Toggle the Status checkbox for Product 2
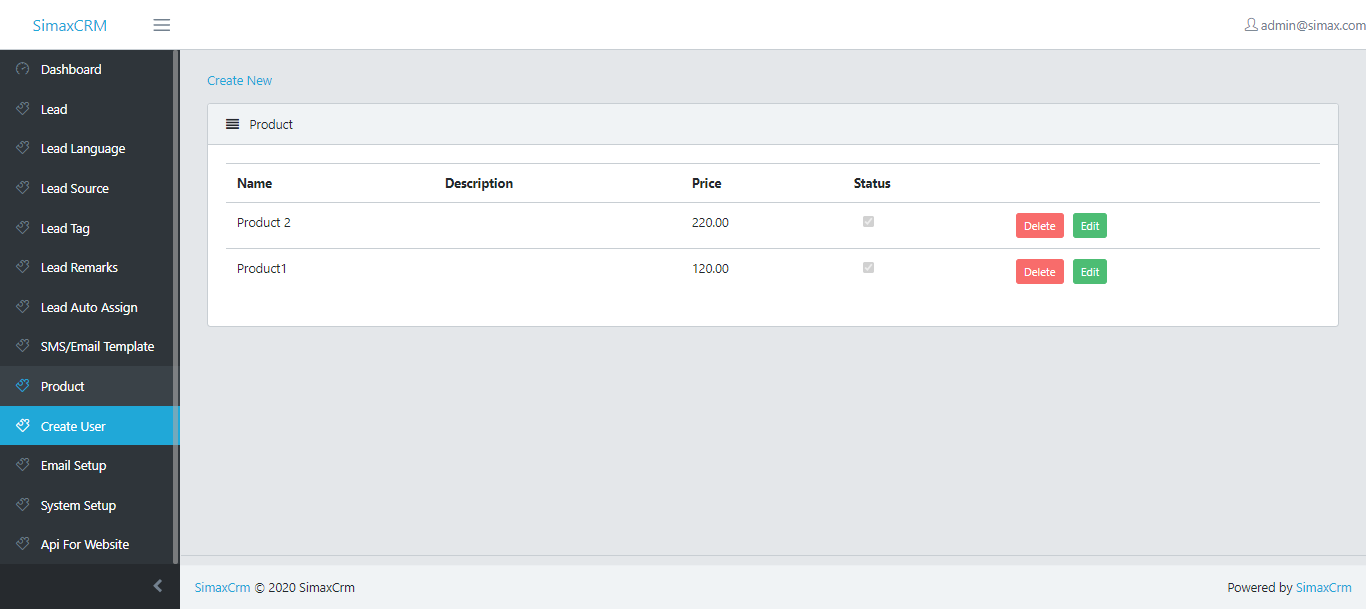Viewport: 1366px width, 609px height. pyautogui.click(x=868, y=222)
